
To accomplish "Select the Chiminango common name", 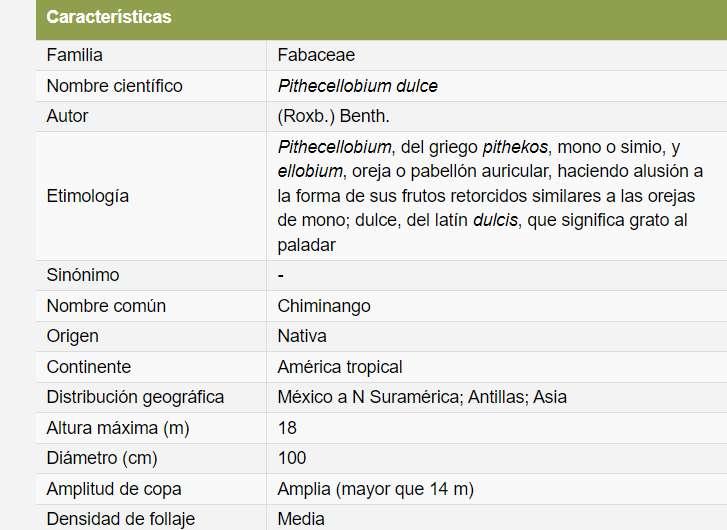I will click(x=324, y=306).
